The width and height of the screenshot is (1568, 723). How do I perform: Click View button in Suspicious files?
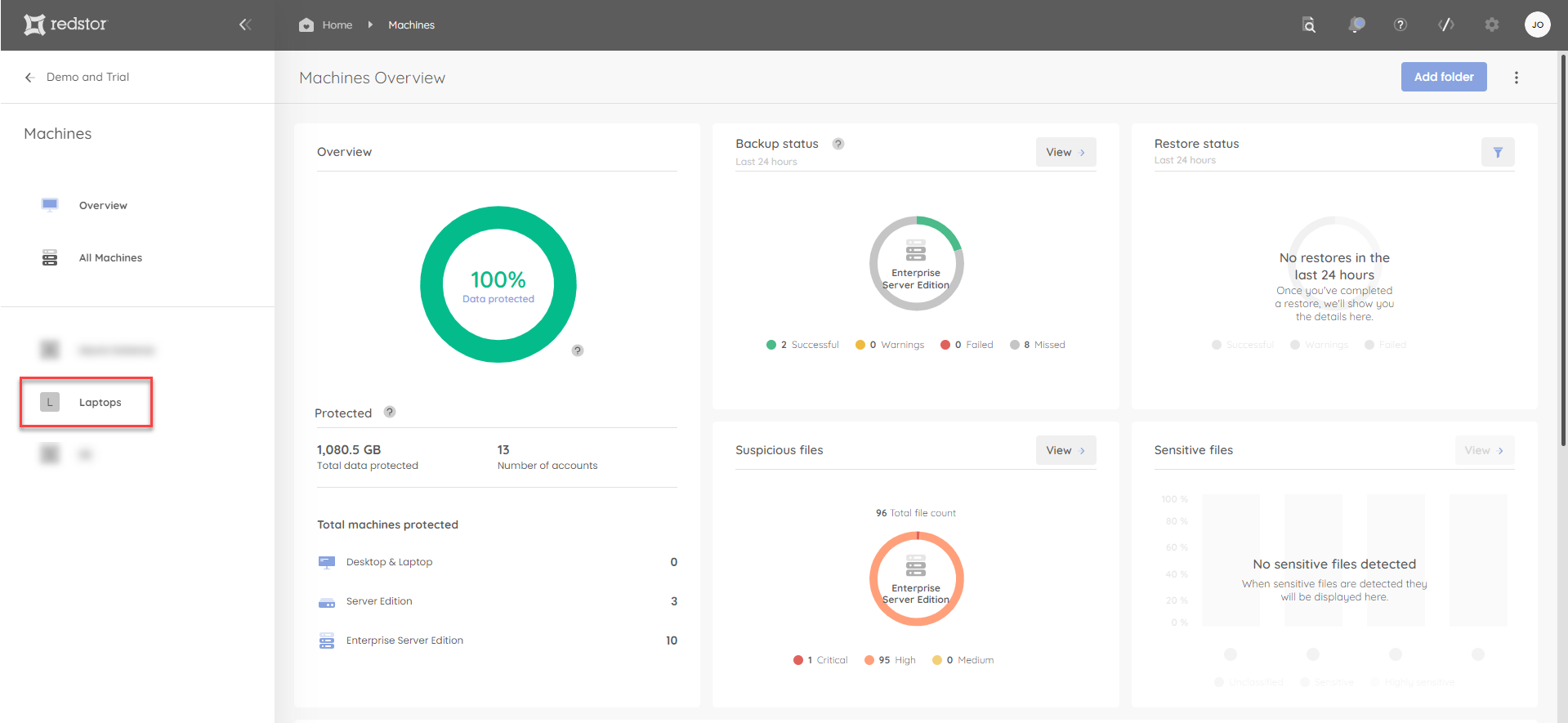(1065, 450)
